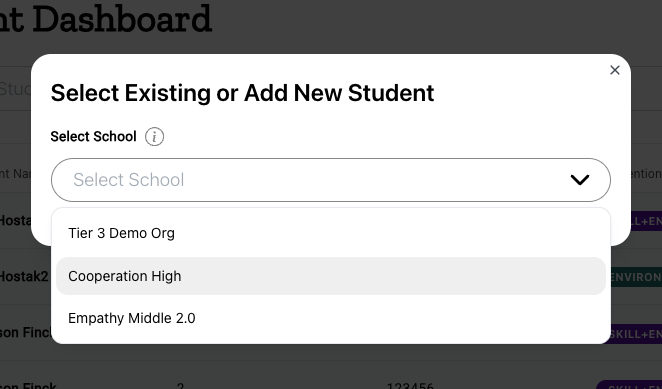Click the purple SKILL+EN tag below ENVIRON
Viewport: 662px width, 389px height.
(633, 334)
